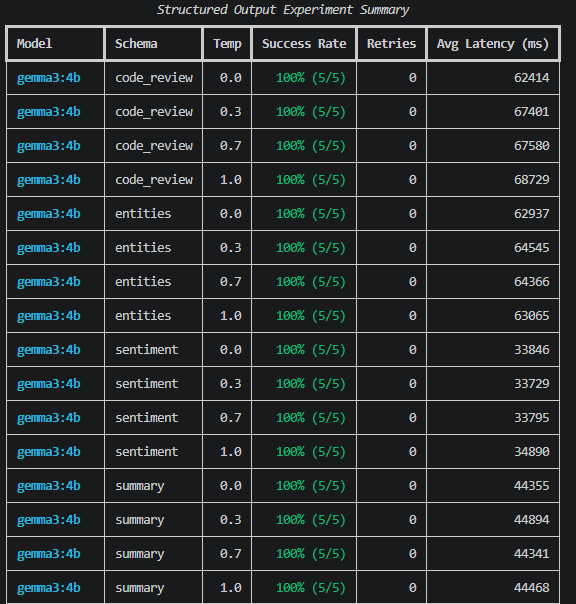
Task: Select the 'Retries' column header
Action: coord(391,44)
